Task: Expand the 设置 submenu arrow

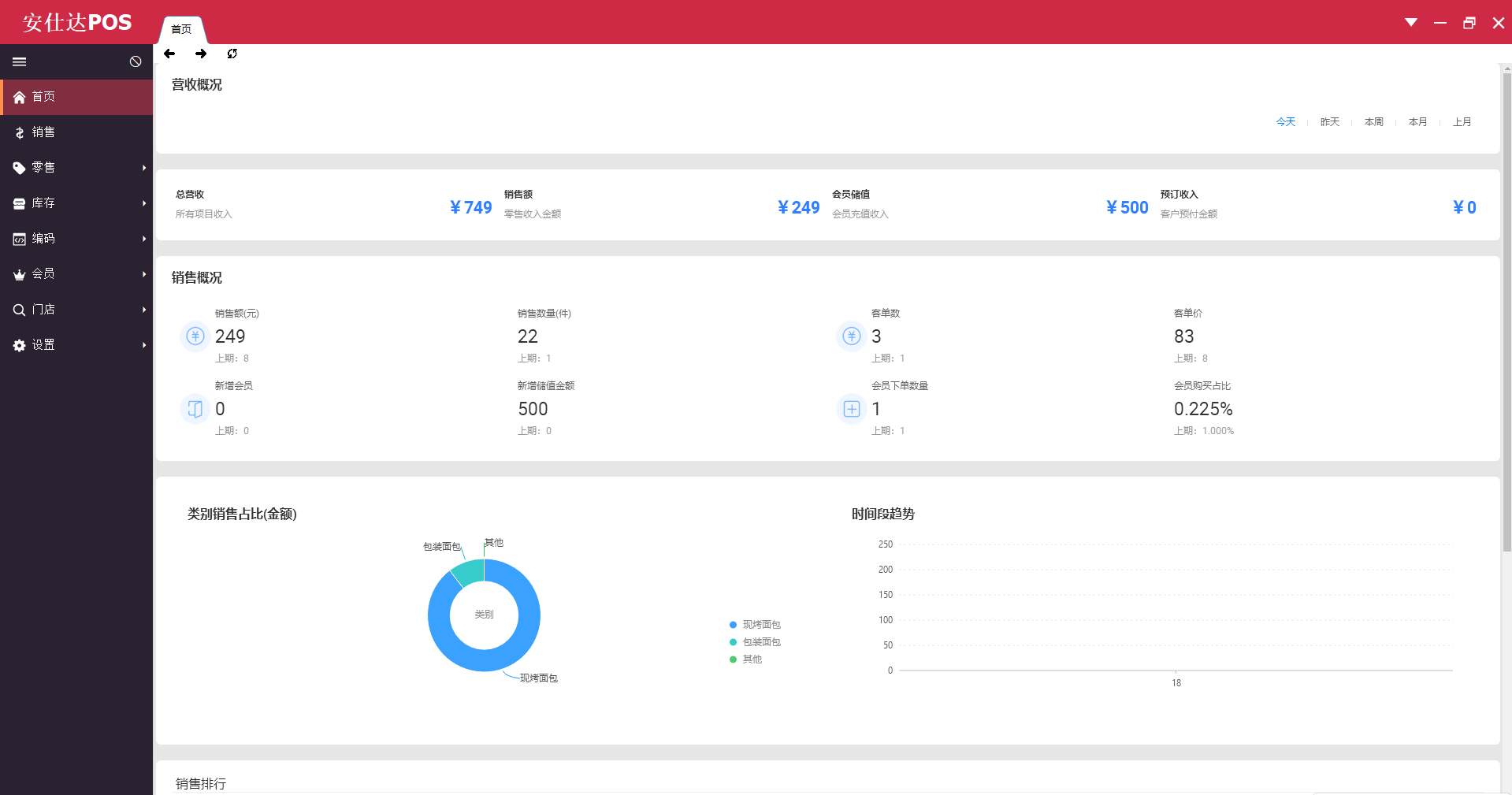Action: (x=144, y=345)
